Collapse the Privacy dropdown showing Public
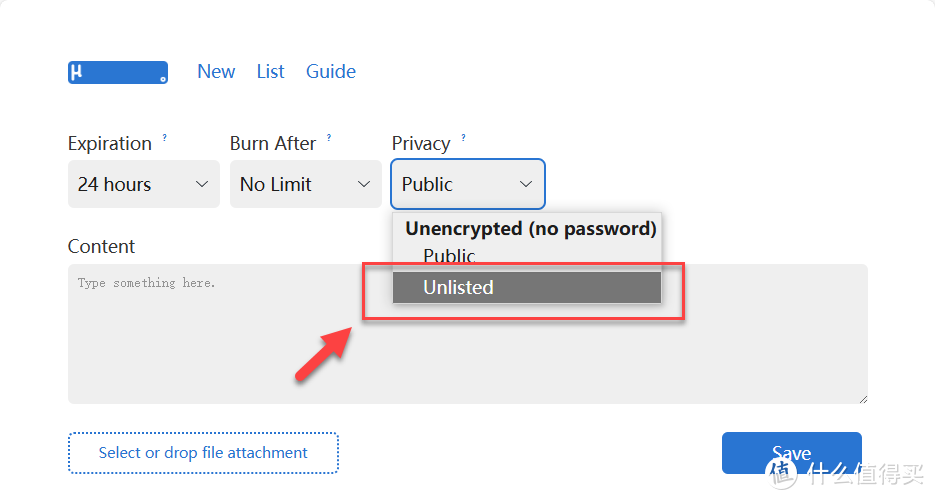This screenshot has height=500, width=935. pyautogui.click(x=467, y=184)
